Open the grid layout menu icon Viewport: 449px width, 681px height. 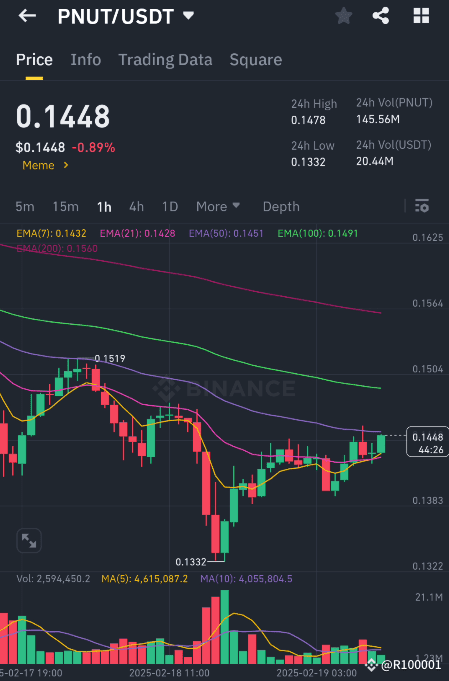[x=421, y=16]
